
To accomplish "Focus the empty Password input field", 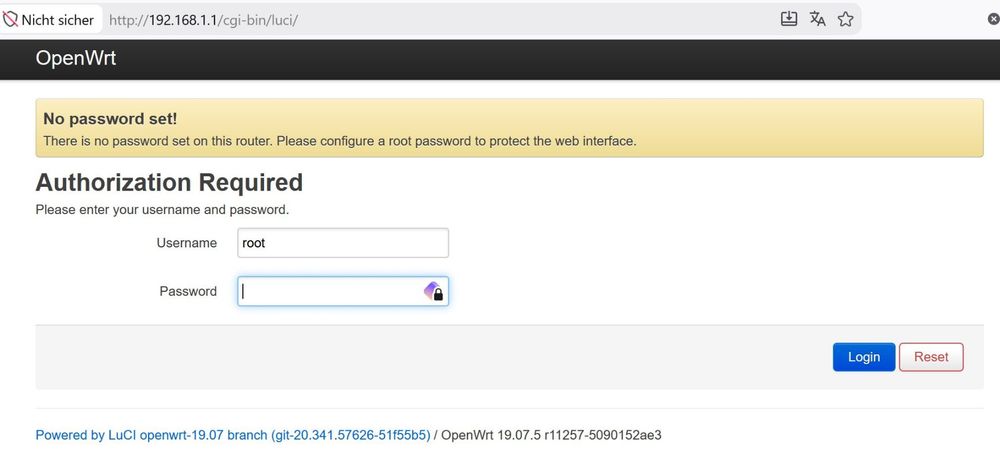I will [x=343, y=291].
